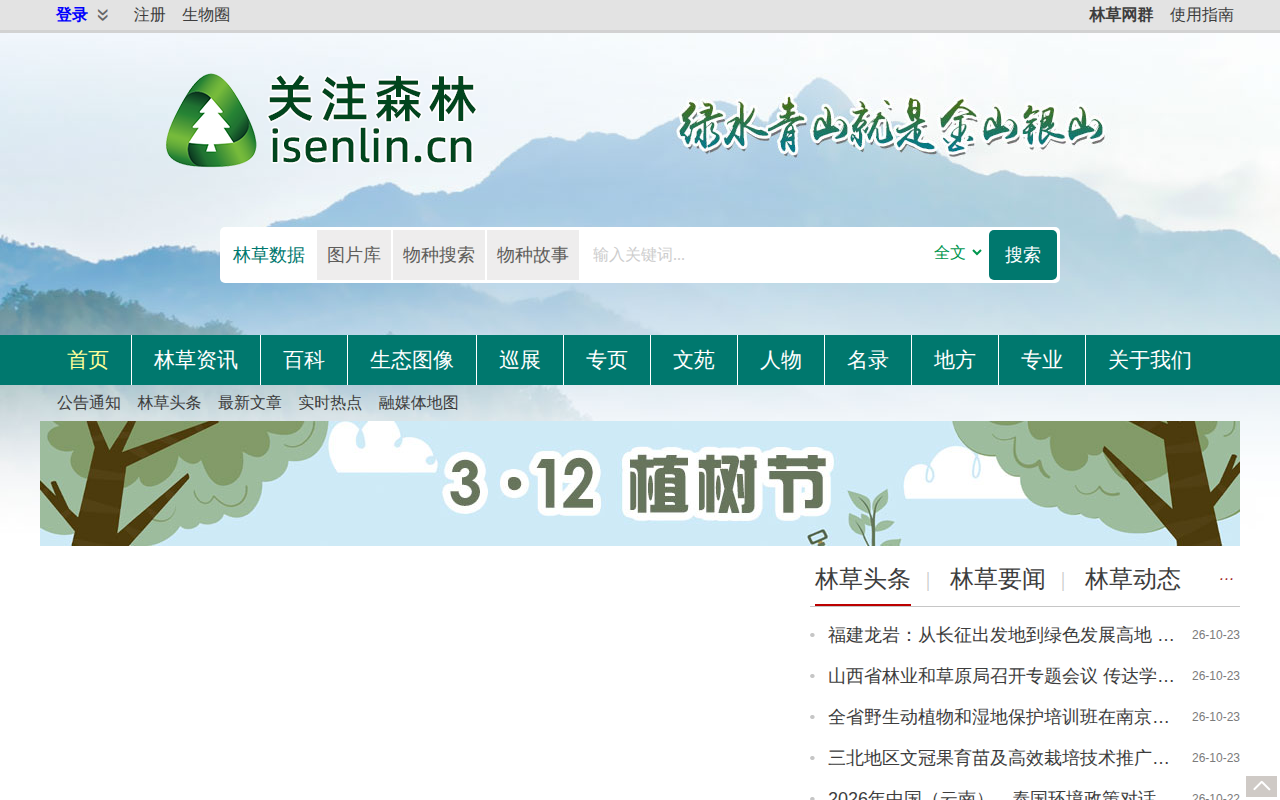Open 林草头条 sub-navigation link
1280x800 pixels.
click(170, 403)
